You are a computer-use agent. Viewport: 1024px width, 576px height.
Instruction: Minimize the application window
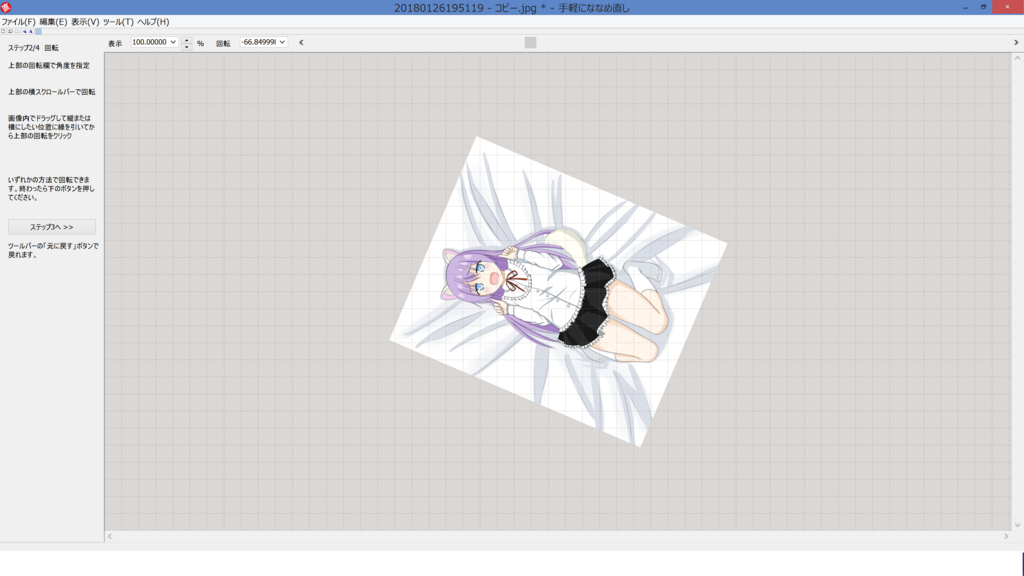[x=965, y=7]
